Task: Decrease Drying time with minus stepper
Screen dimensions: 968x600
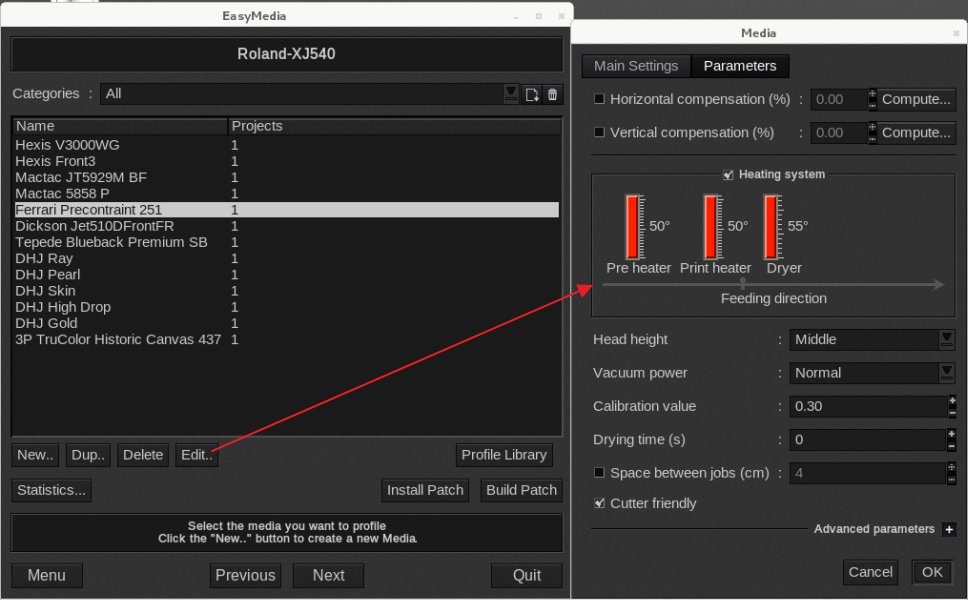Action: (952, 445)
